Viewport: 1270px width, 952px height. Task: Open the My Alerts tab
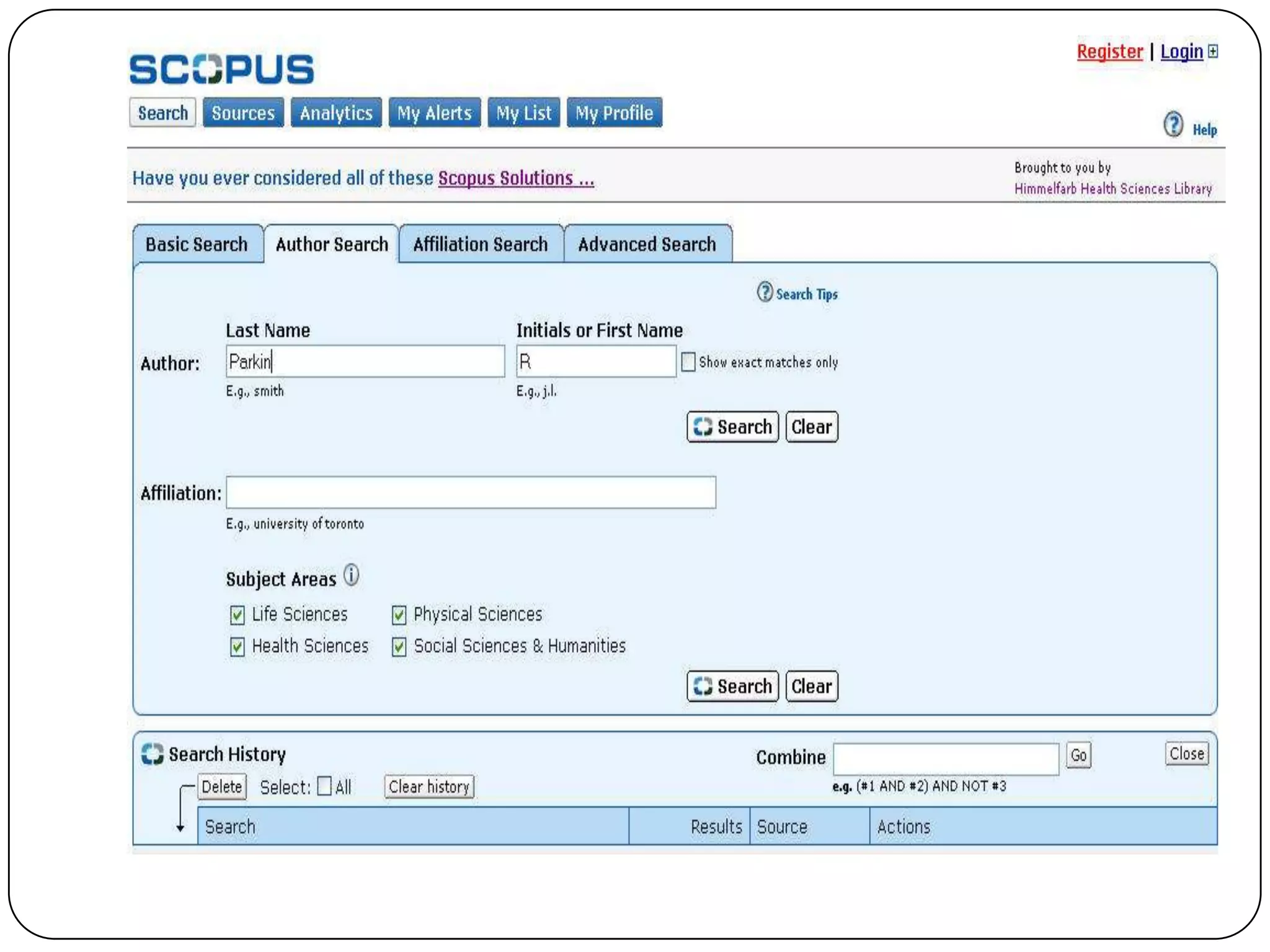coord(434,113)
